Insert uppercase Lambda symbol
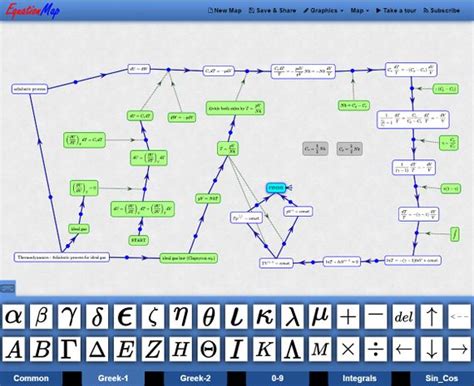 292,349
